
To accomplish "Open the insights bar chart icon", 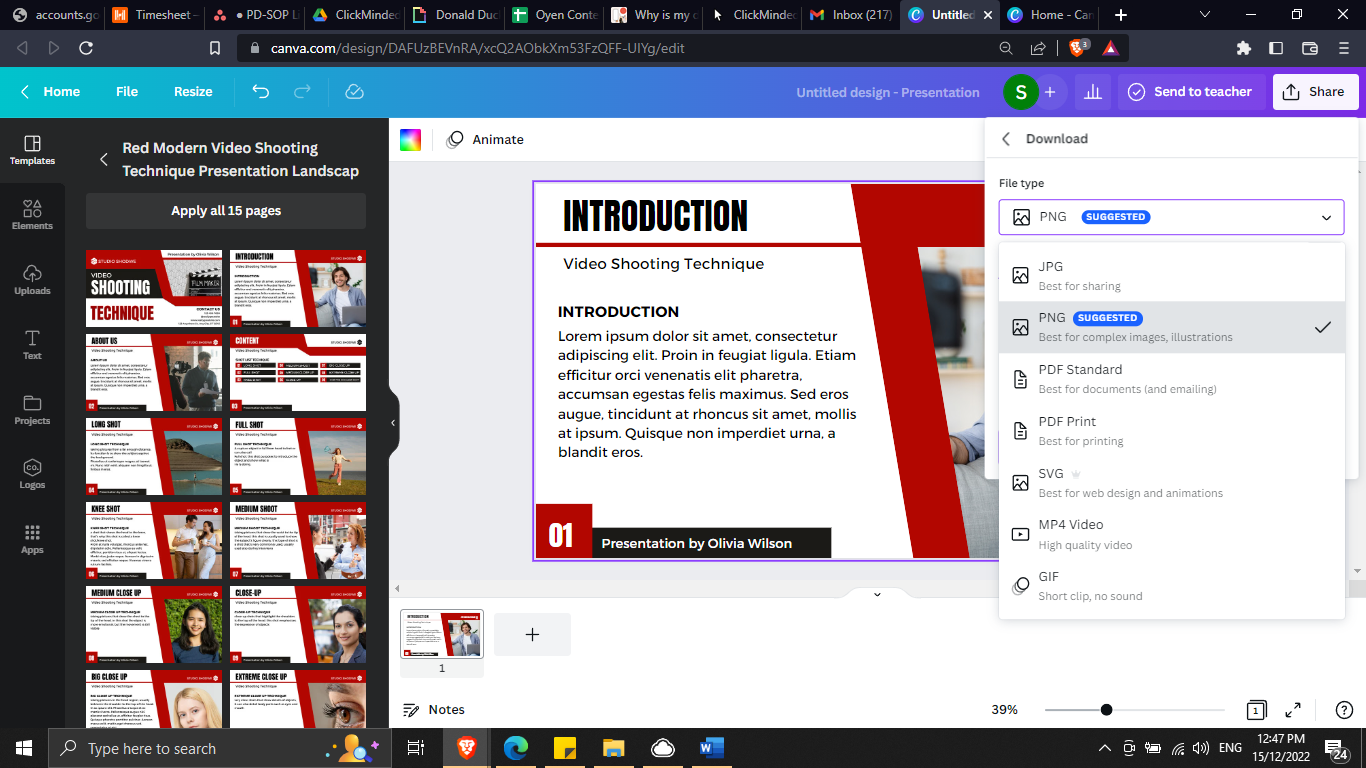I will pos(1093,92).
